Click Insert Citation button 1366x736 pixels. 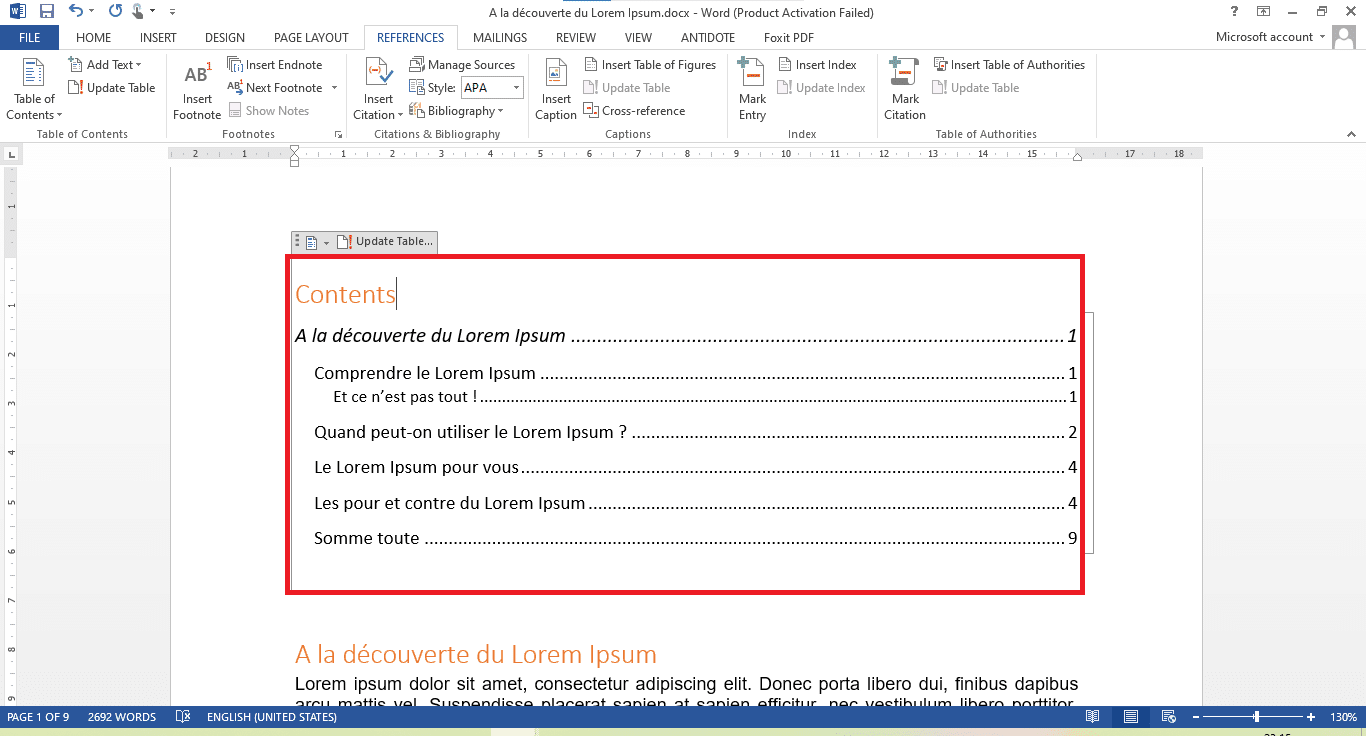(x=378, y=89)
